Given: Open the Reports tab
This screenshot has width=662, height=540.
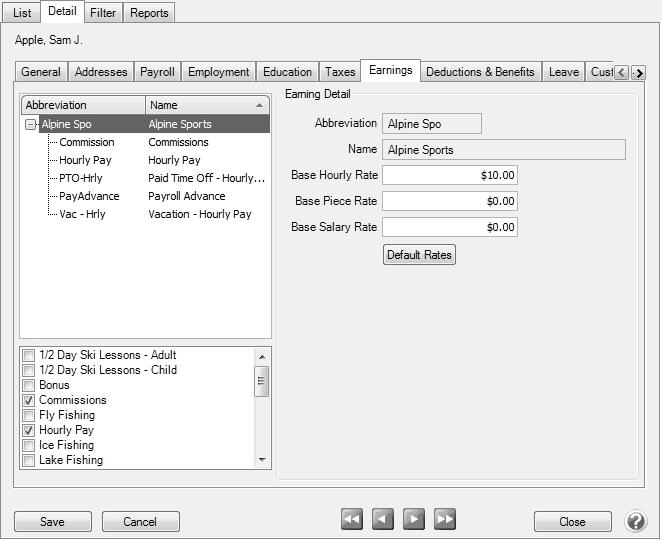Looking at the screenshot, I should (149, 13).
